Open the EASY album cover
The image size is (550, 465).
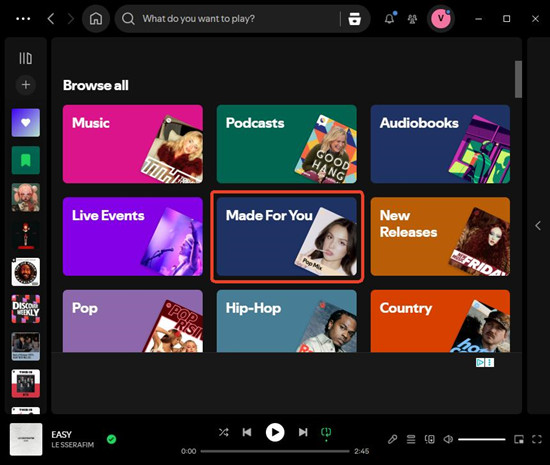pyautogui.click(x=26, y=439)
